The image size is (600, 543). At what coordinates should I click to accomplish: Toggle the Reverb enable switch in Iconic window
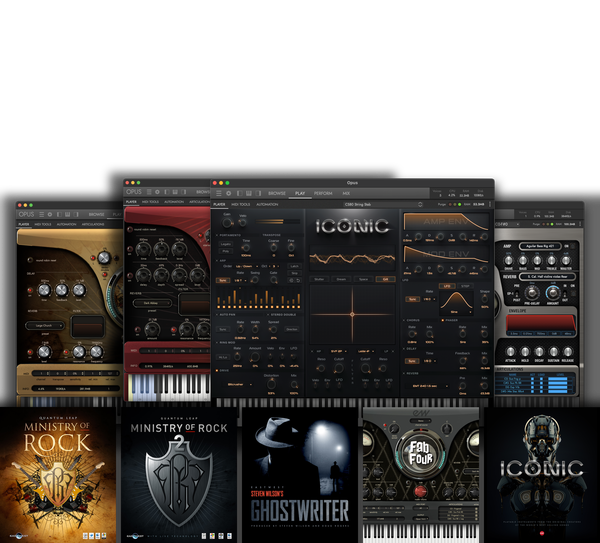point(404,373)
